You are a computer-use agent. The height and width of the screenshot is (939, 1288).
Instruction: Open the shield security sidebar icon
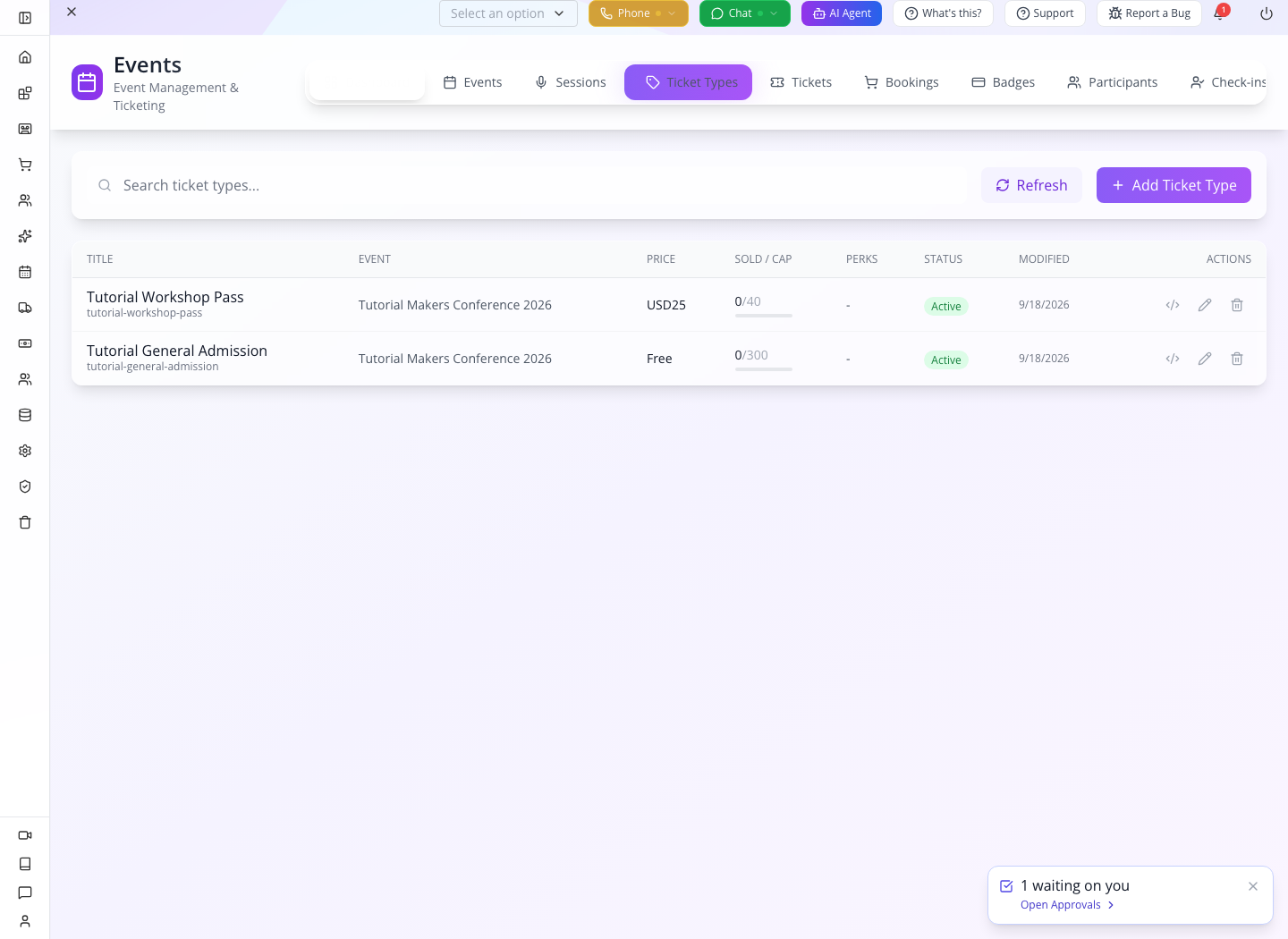[25, 486]
